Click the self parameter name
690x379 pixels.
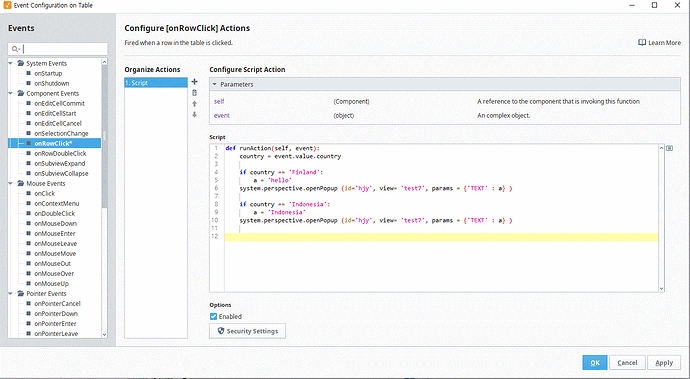[219, 101]
